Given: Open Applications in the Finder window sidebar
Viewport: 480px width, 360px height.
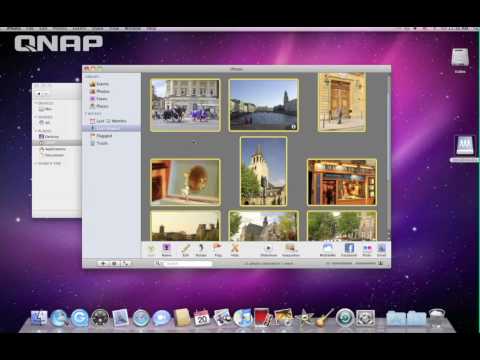Looking at the screenshot, I should pos(53,149).
